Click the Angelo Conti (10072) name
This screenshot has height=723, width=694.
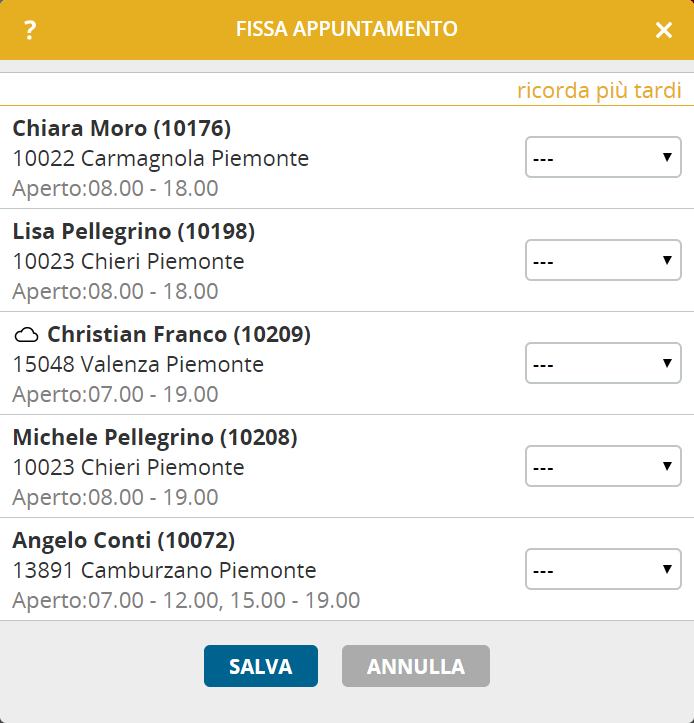tap(124, 540)
